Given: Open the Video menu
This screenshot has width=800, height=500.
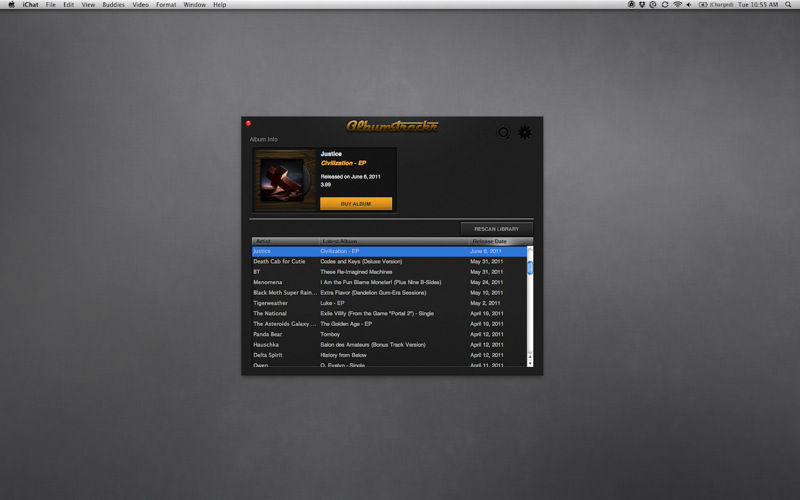Looking at the screenshot, I should click(140, 5).
